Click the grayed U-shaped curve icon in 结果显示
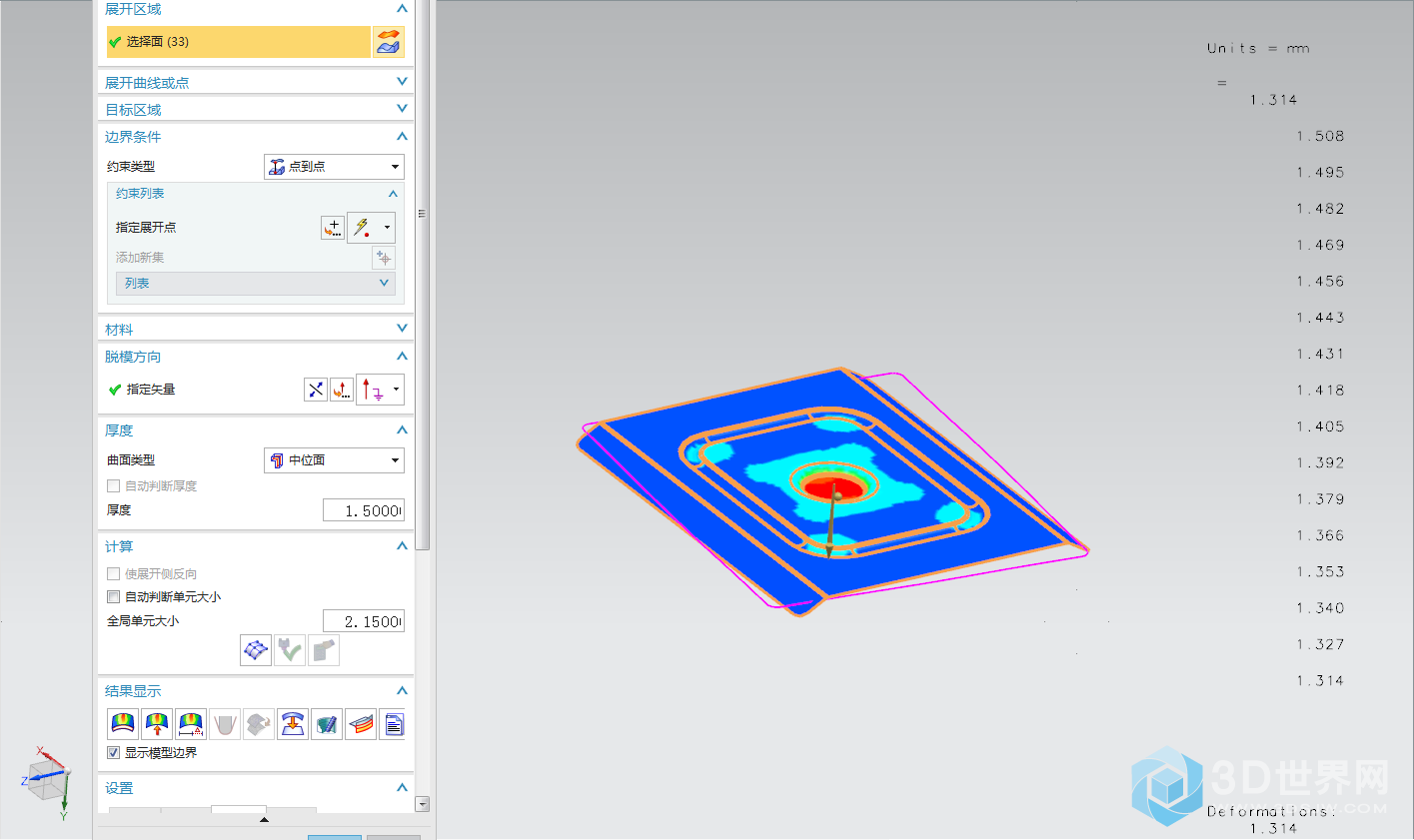1414x840 pixels. 225,724
